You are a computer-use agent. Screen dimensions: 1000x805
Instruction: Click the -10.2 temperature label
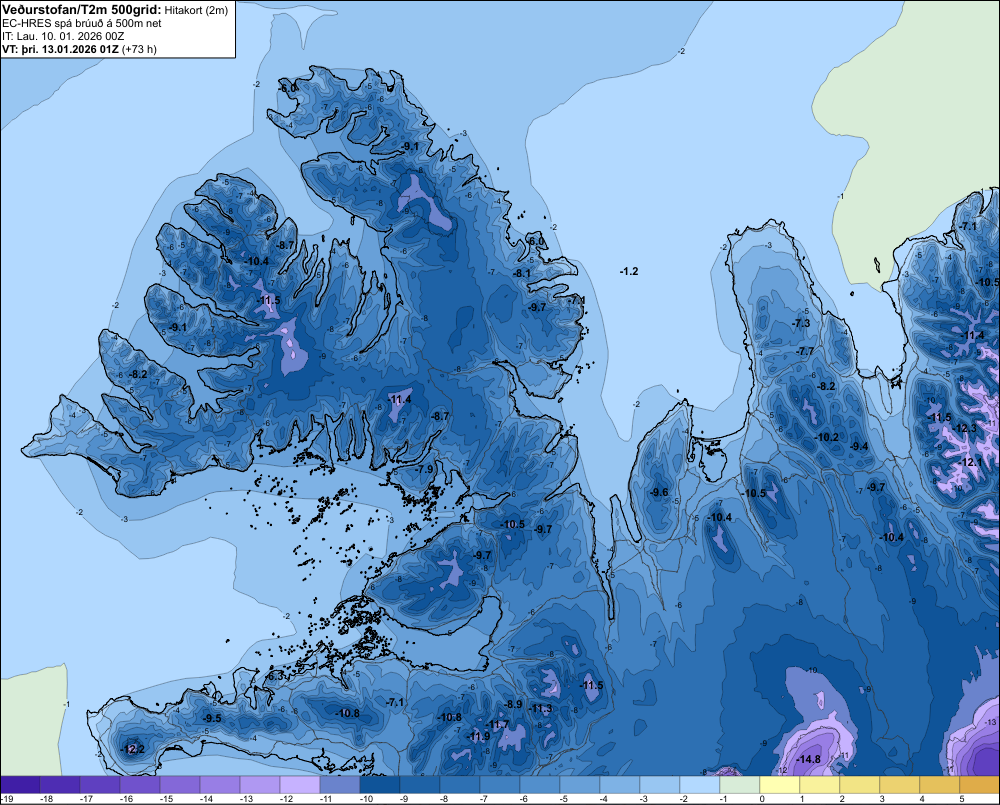point(827,437)
